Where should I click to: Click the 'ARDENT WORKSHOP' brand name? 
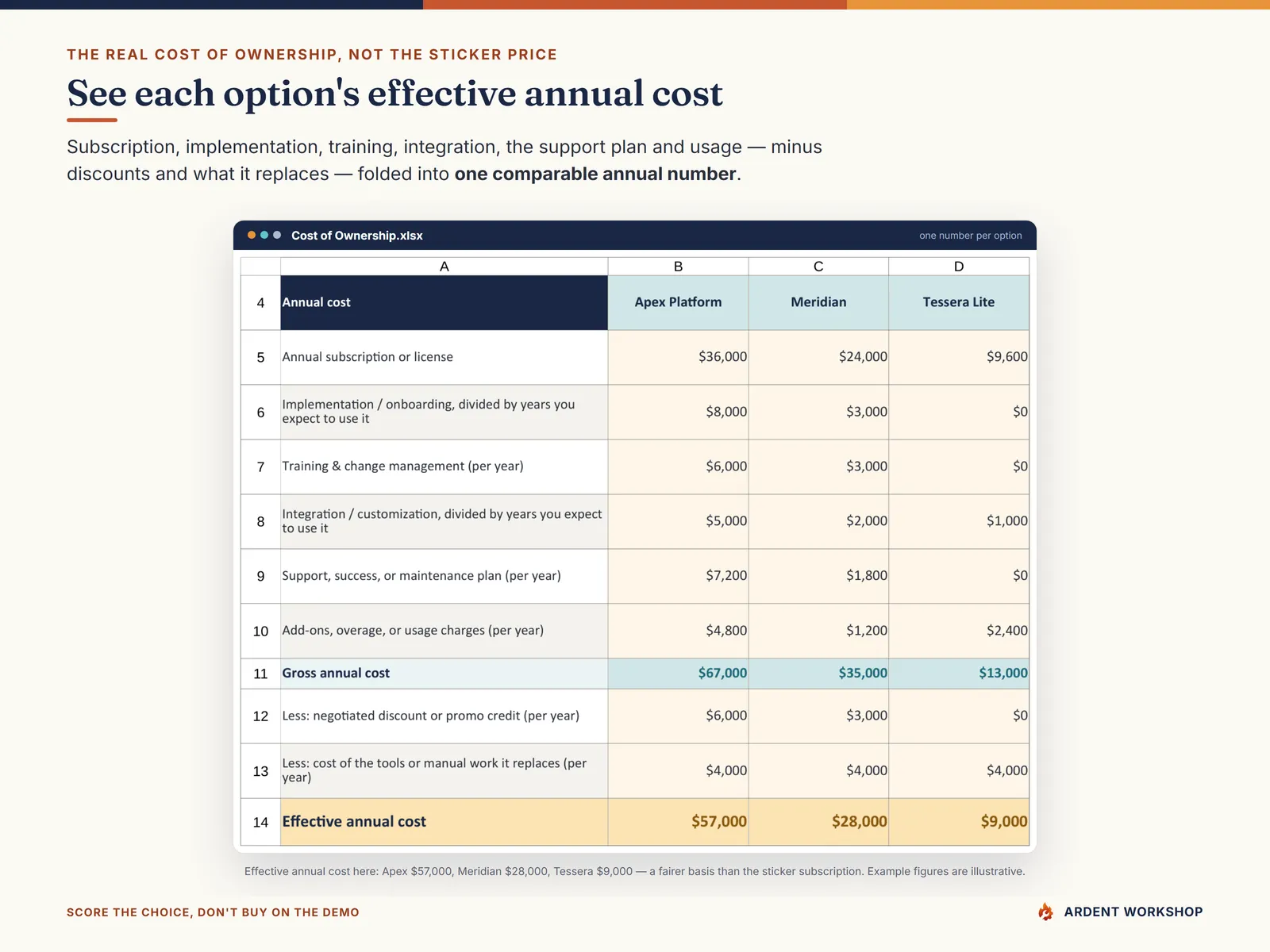pos(1133,912)
